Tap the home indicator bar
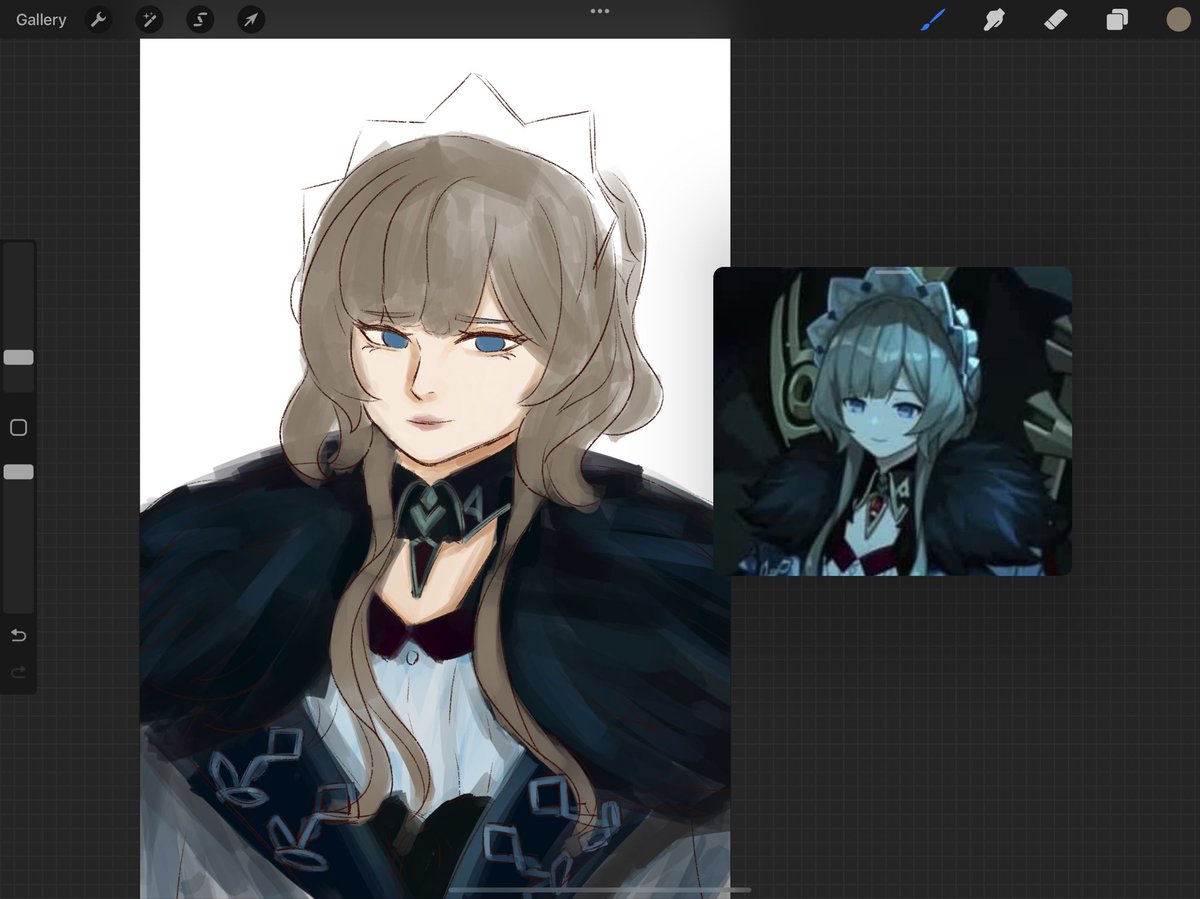This screenshot has width=1200, height=899. [600, 889]
